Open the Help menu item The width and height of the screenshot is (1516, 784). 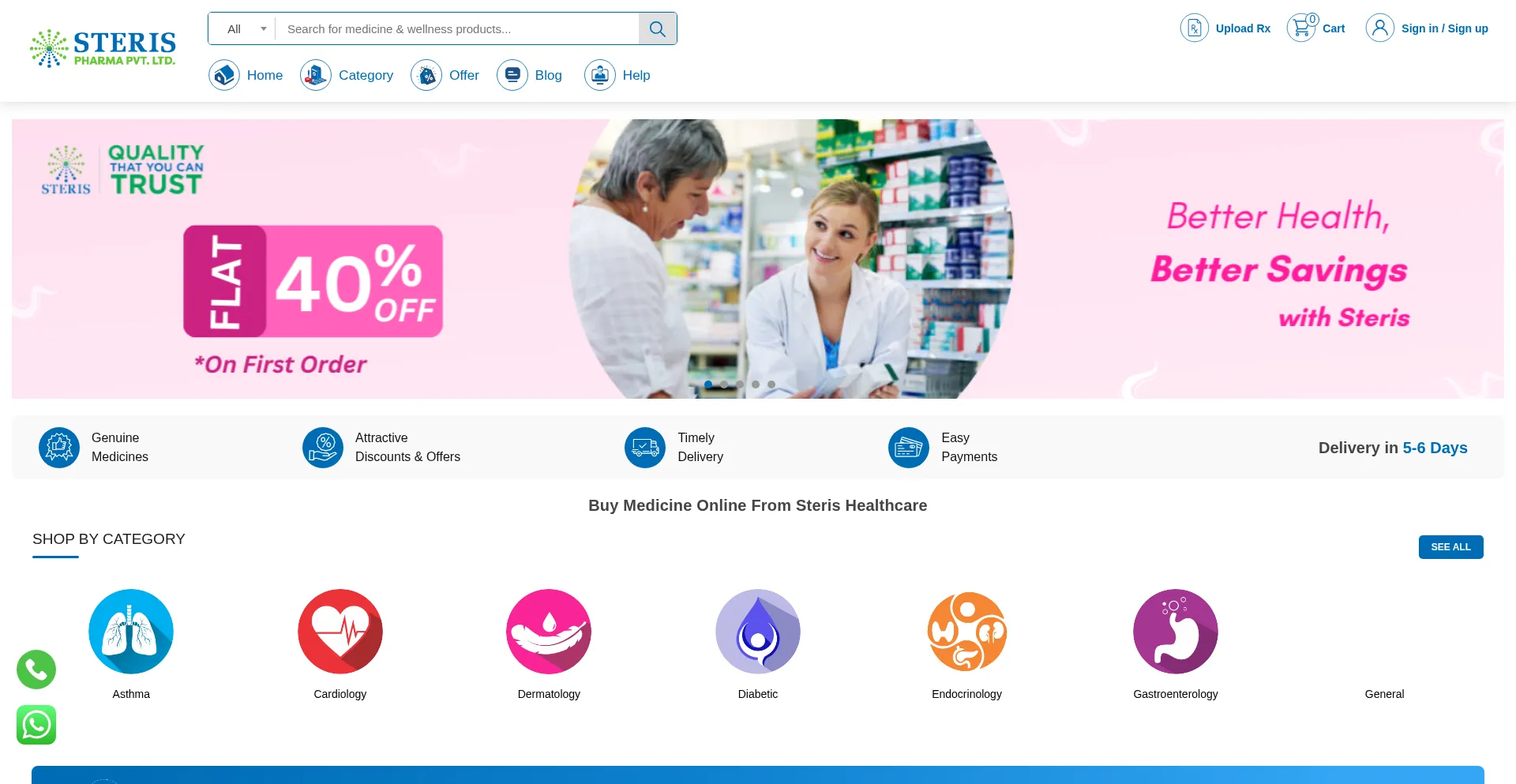[636, 75]
